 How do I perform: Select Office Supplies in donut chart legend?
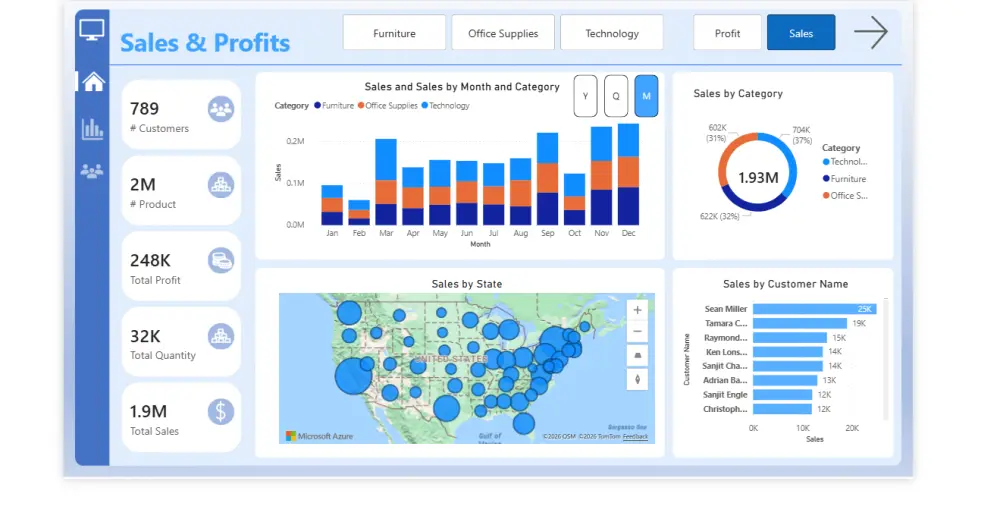[x=845, y=196]
